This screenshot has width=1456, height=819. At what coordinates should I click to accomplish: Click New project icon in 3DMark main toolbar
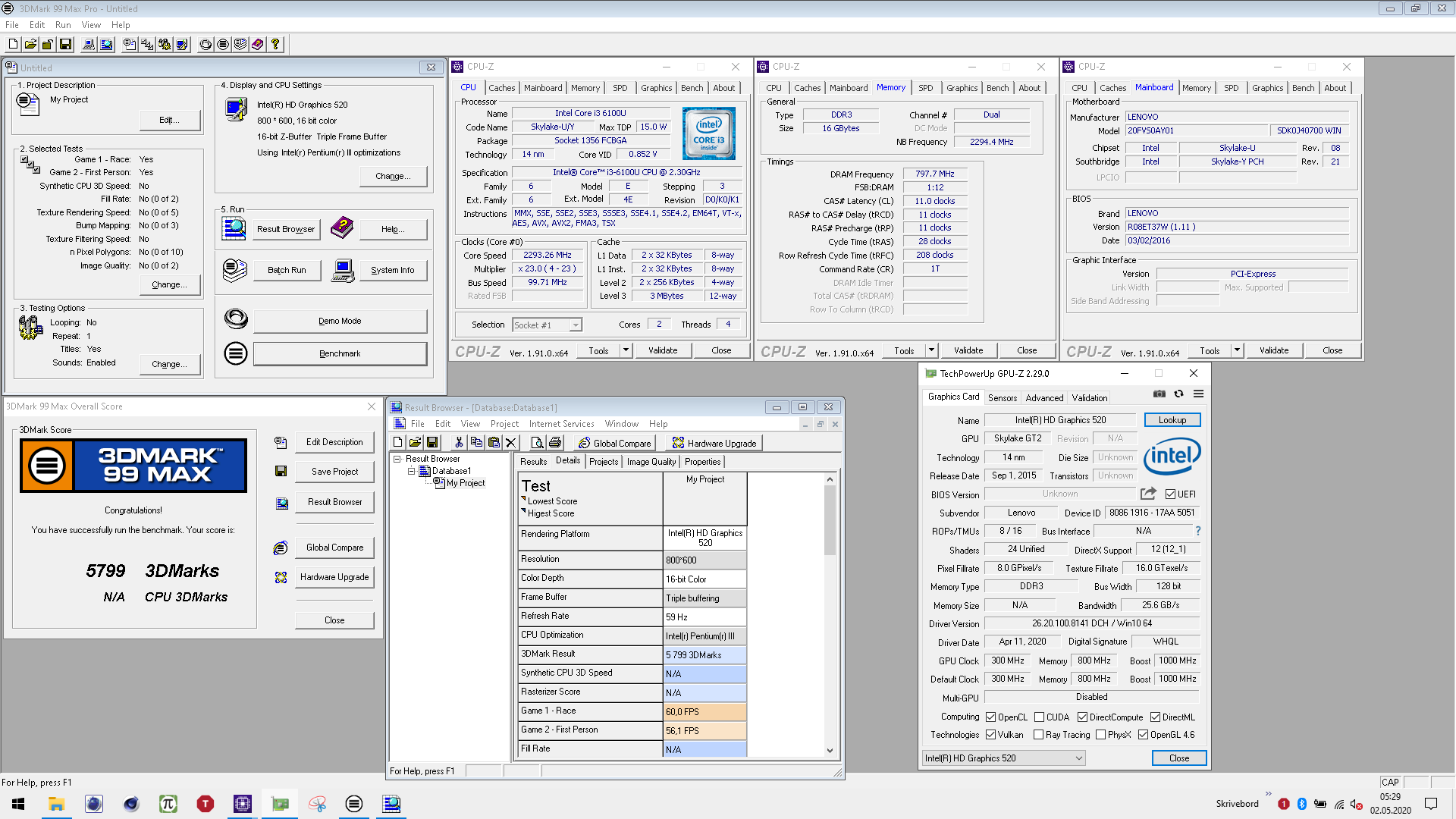(13, 45)
